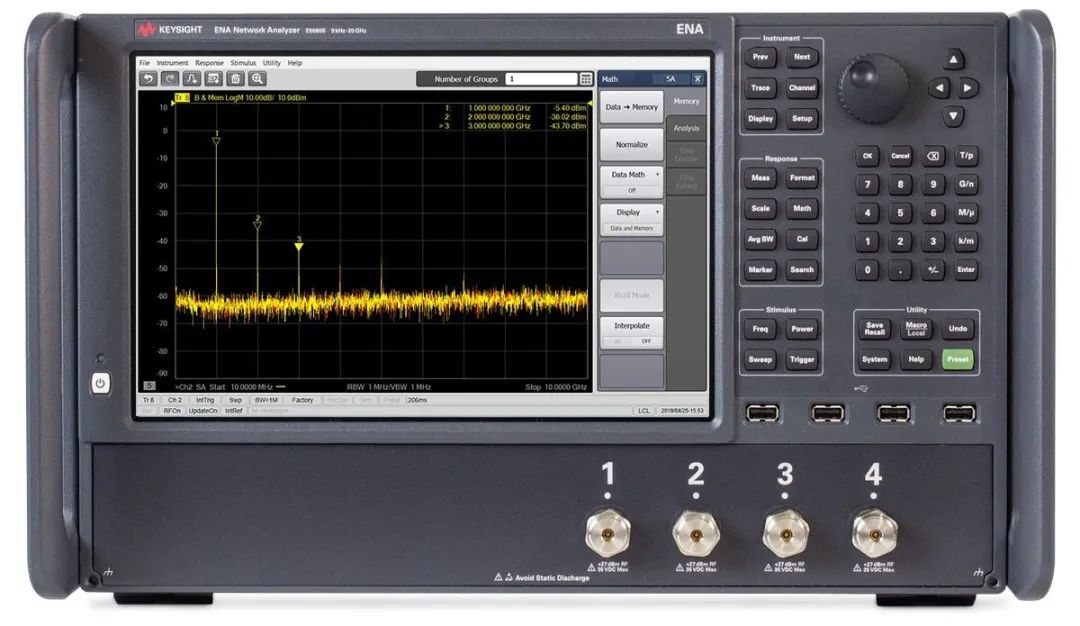Click the LCL indicator in status bar
Screen dimensions: 1080x626
coord(643,411)
